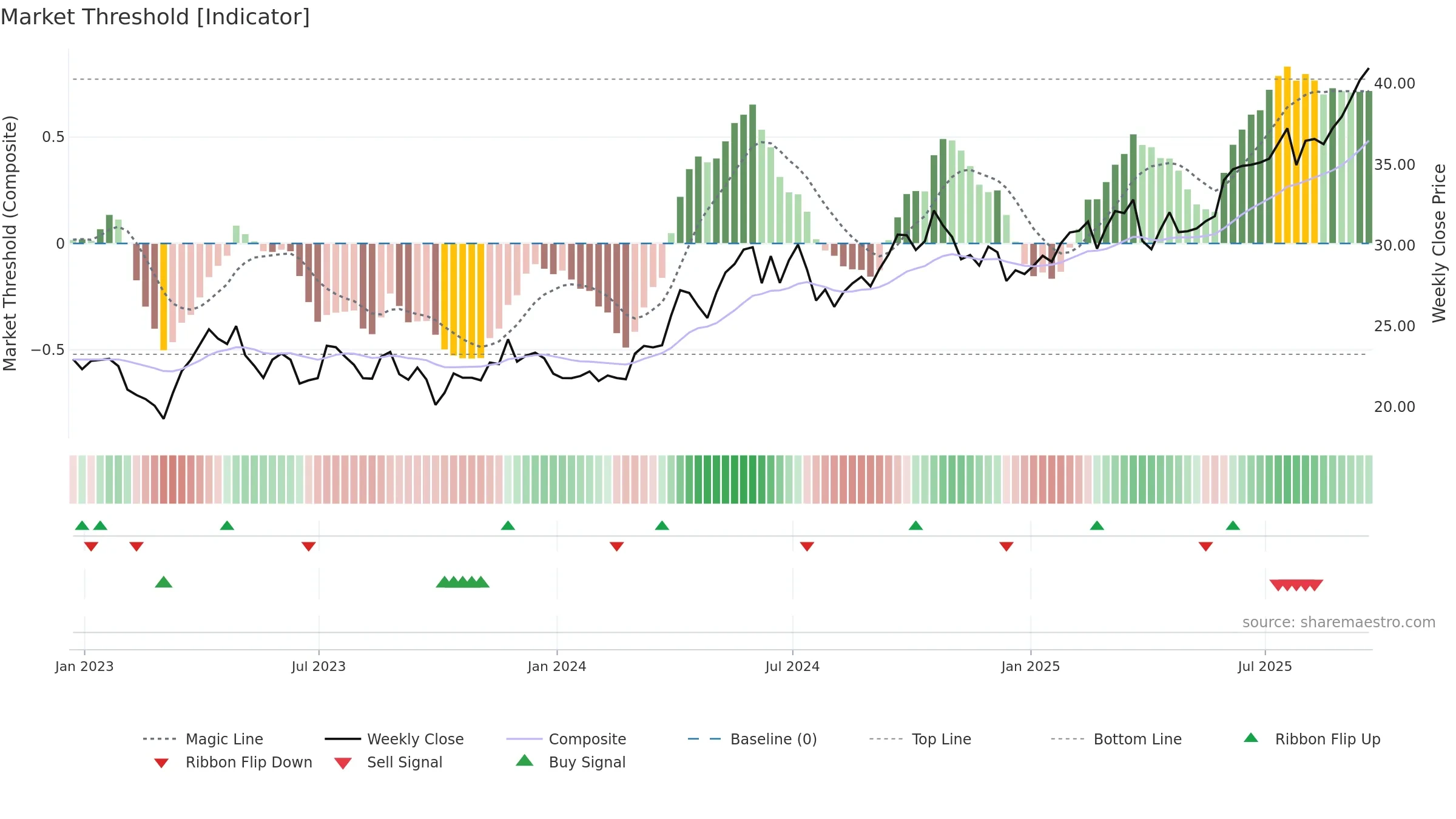
Task: Click the 30.00 price axis label
Action: 1395,246
